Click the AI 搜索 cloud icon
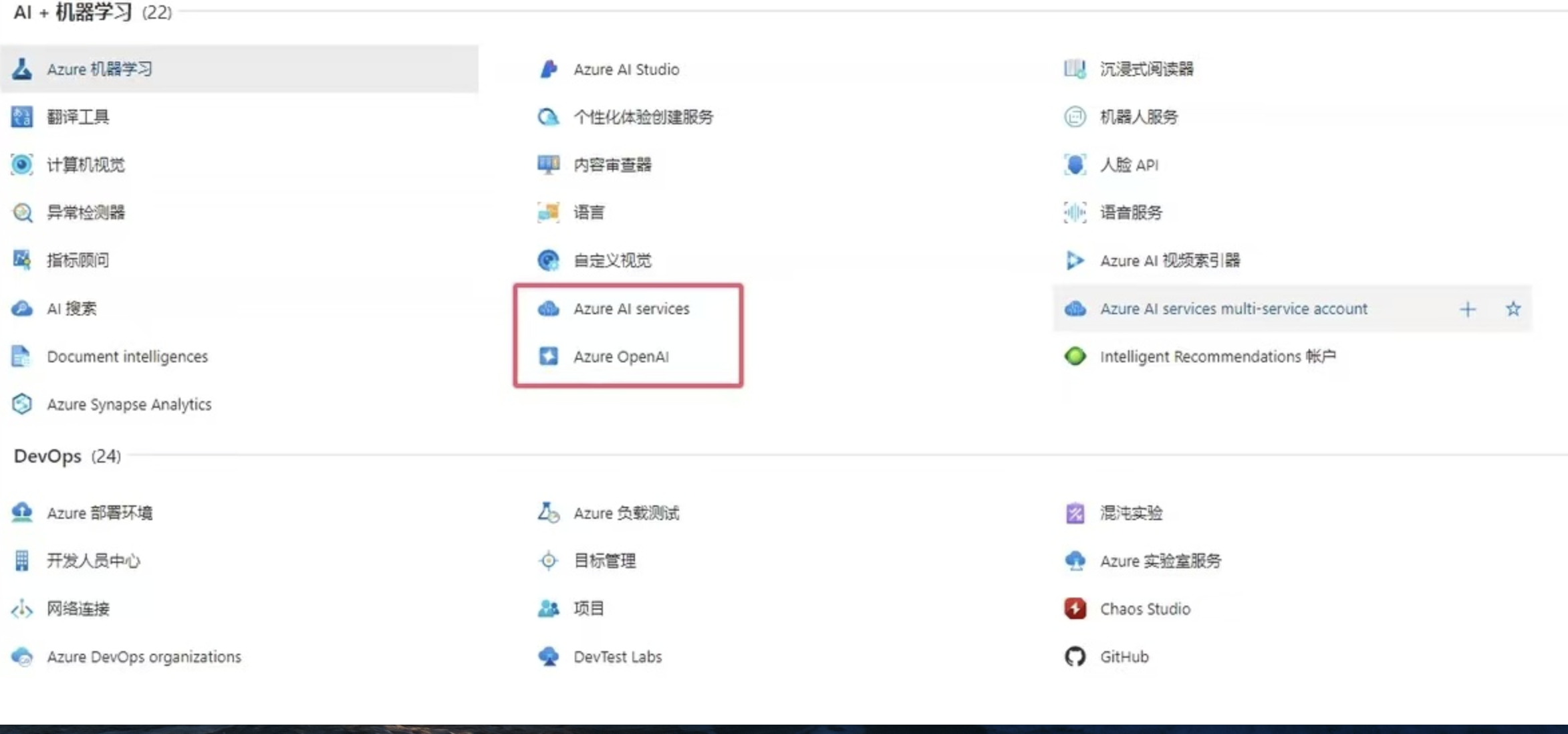This screenshot has height=734, width=1568. click(x=22, y=308)
